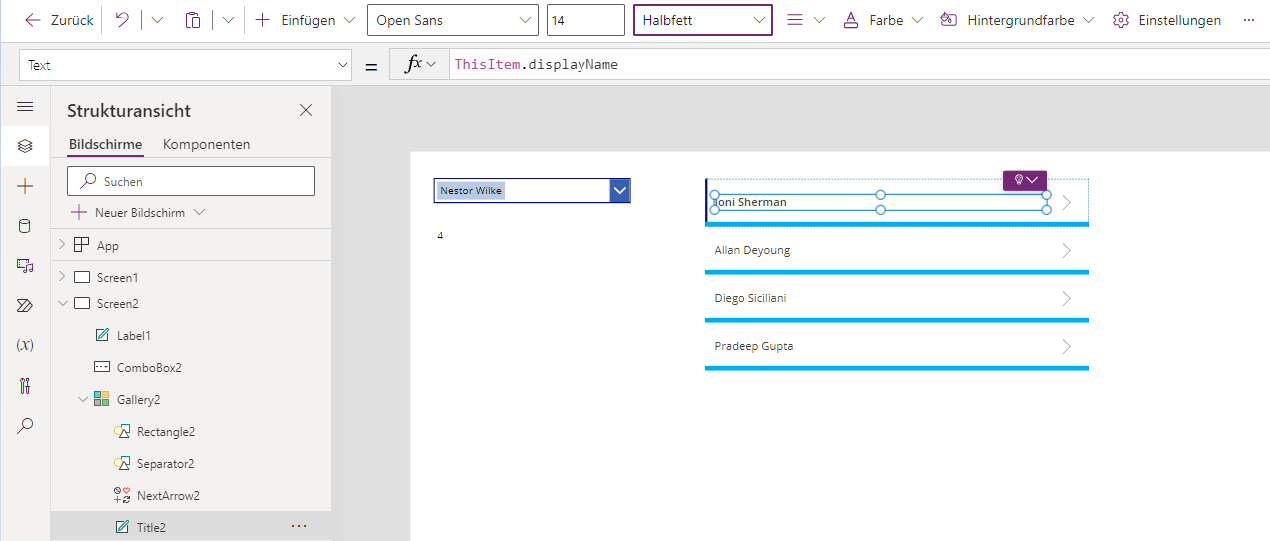Expand the App tree node
The width and height of the screenshot is (1270, 541).
point(62,245)
